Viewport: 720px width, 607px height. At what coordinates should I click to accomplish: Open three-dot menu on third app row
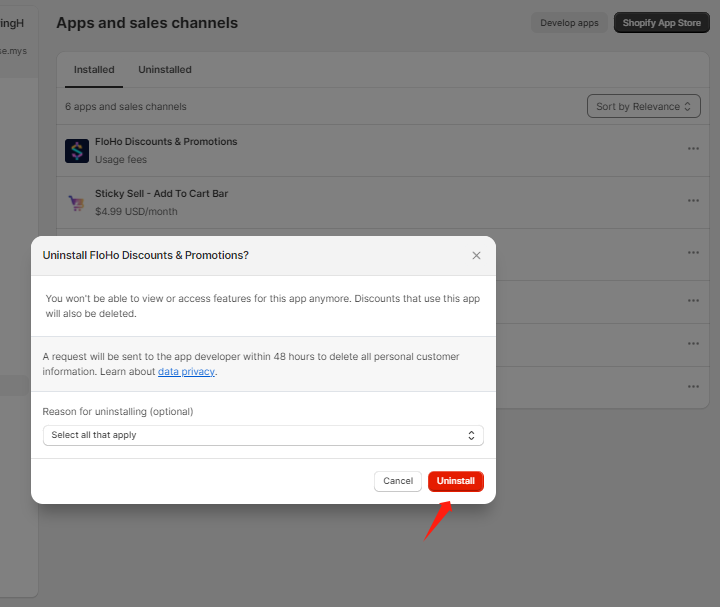(x=693, y=253)
